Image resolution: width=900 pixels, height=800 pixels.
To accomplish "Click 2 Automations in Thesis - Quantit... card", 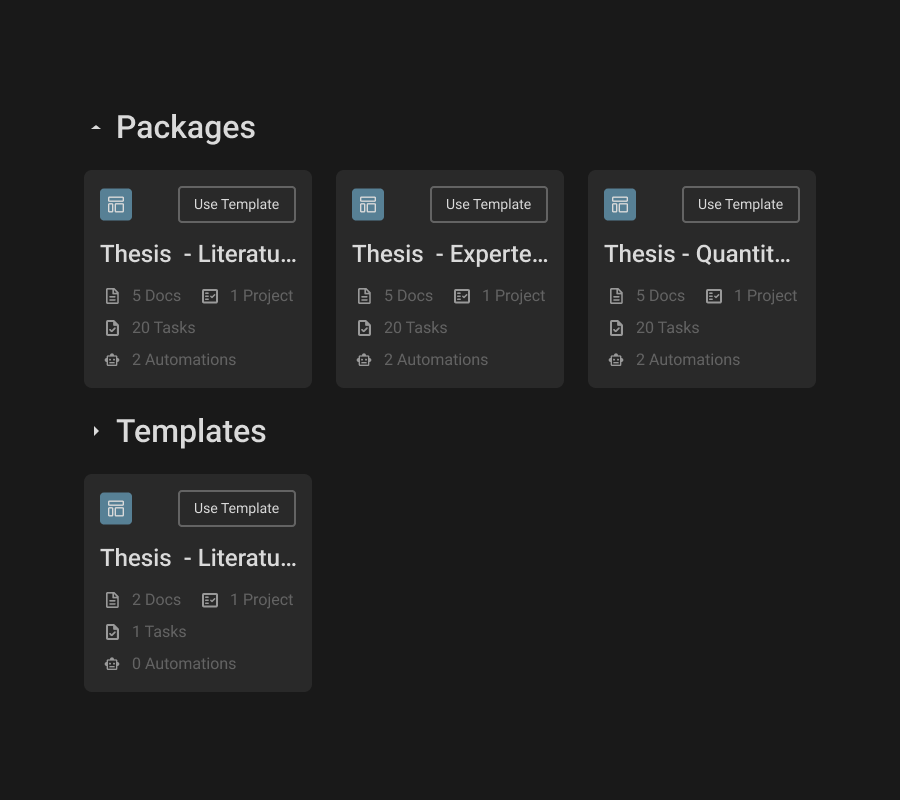I will point(688,360).
